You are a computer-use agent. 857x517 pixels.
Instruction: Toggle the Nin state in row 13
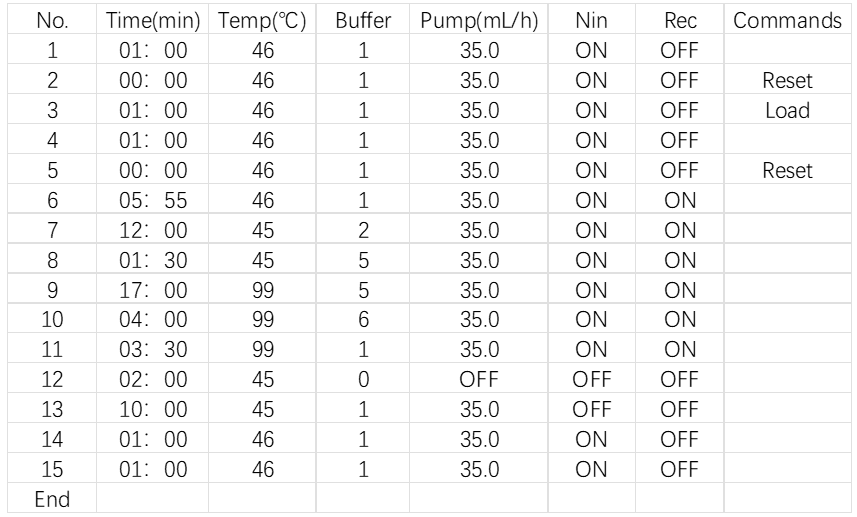pyautogui.click(x=591, y=411)
